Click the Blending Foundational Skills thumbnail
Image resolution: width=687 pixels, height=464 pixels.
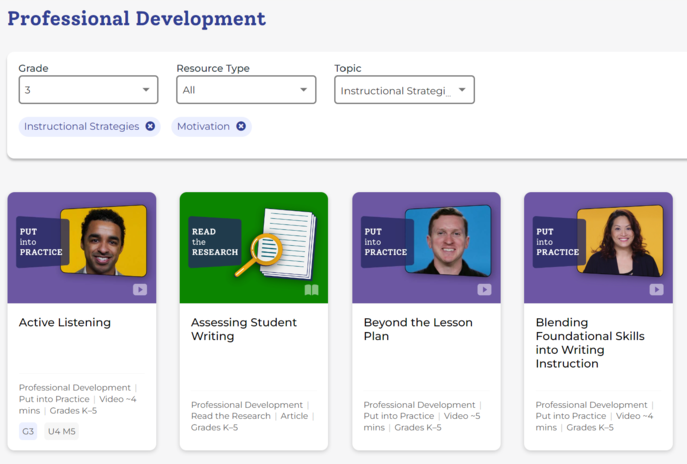coord(598,245)
